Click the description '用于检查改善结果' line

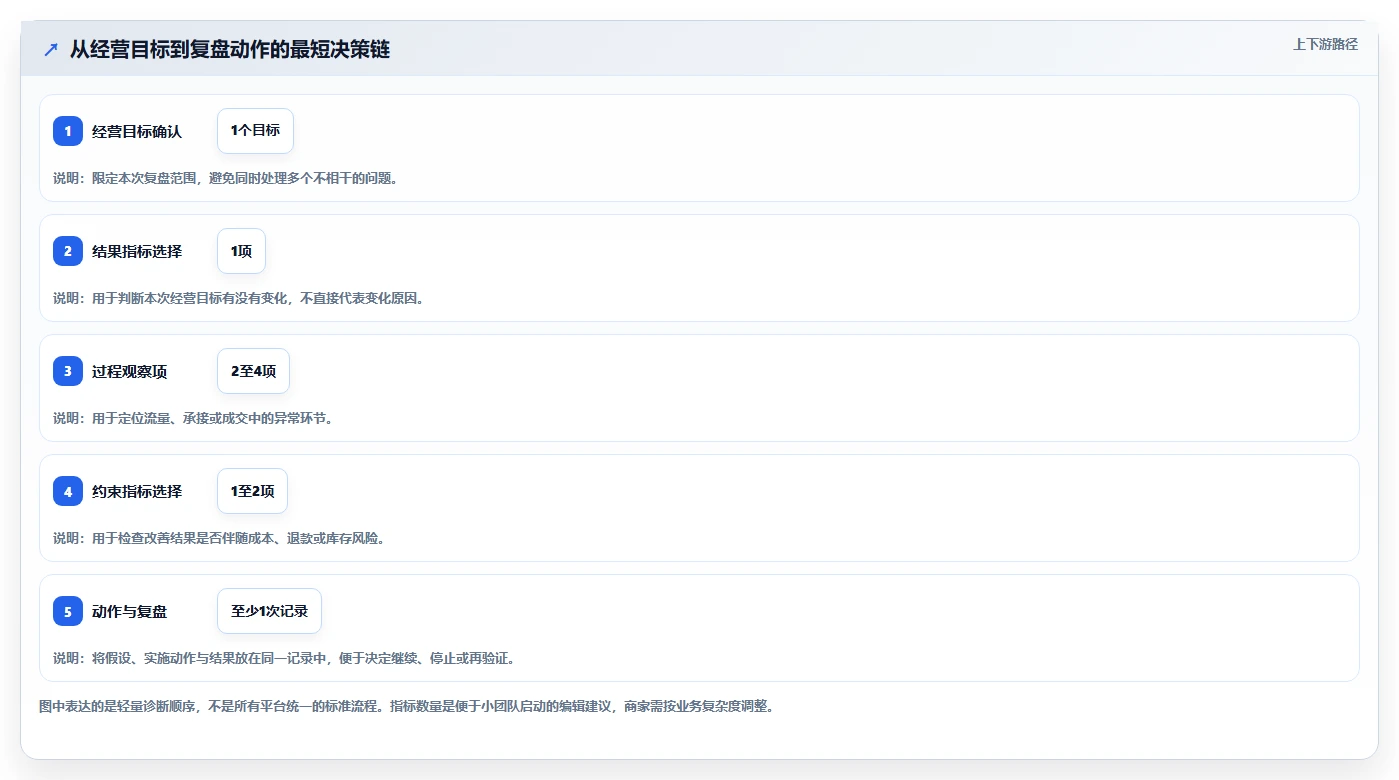(x=219, y=538)
